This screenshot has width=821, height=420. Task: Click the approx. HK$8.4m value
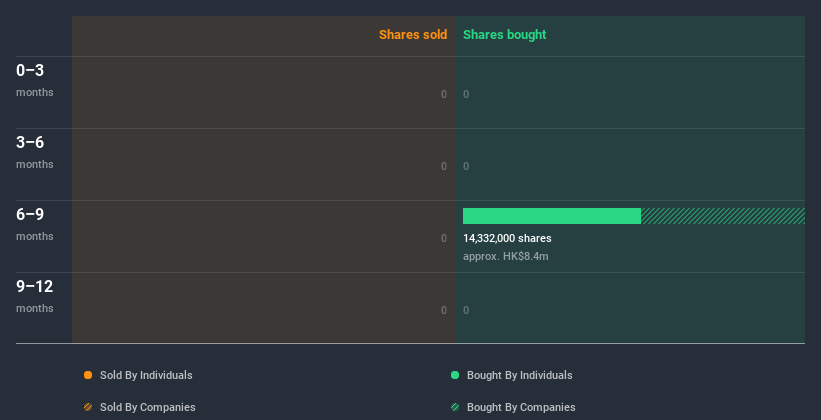point(506,257)
